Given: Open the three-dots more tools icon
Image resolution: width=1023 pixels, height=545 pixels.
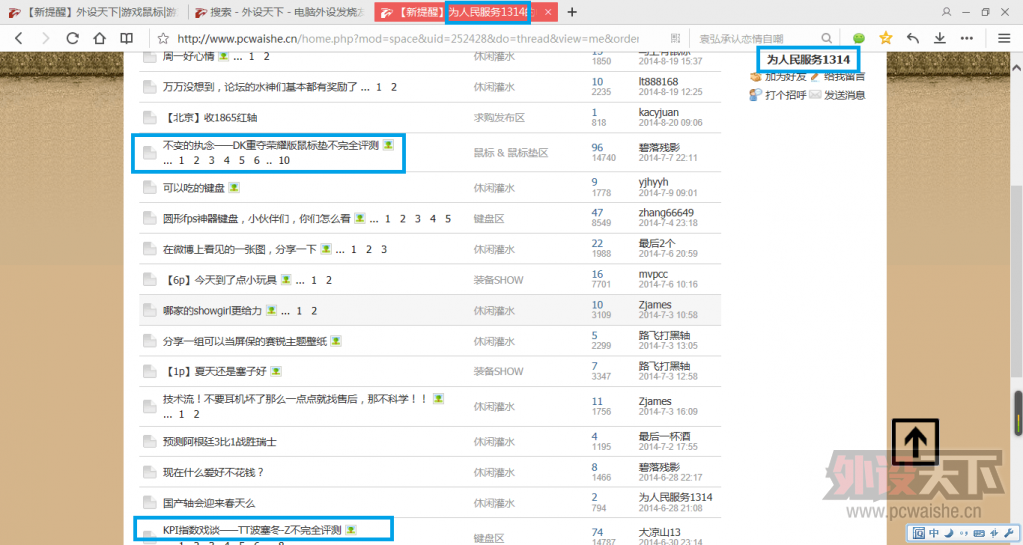Looking at the screenshot, I should tap(967, 39).
